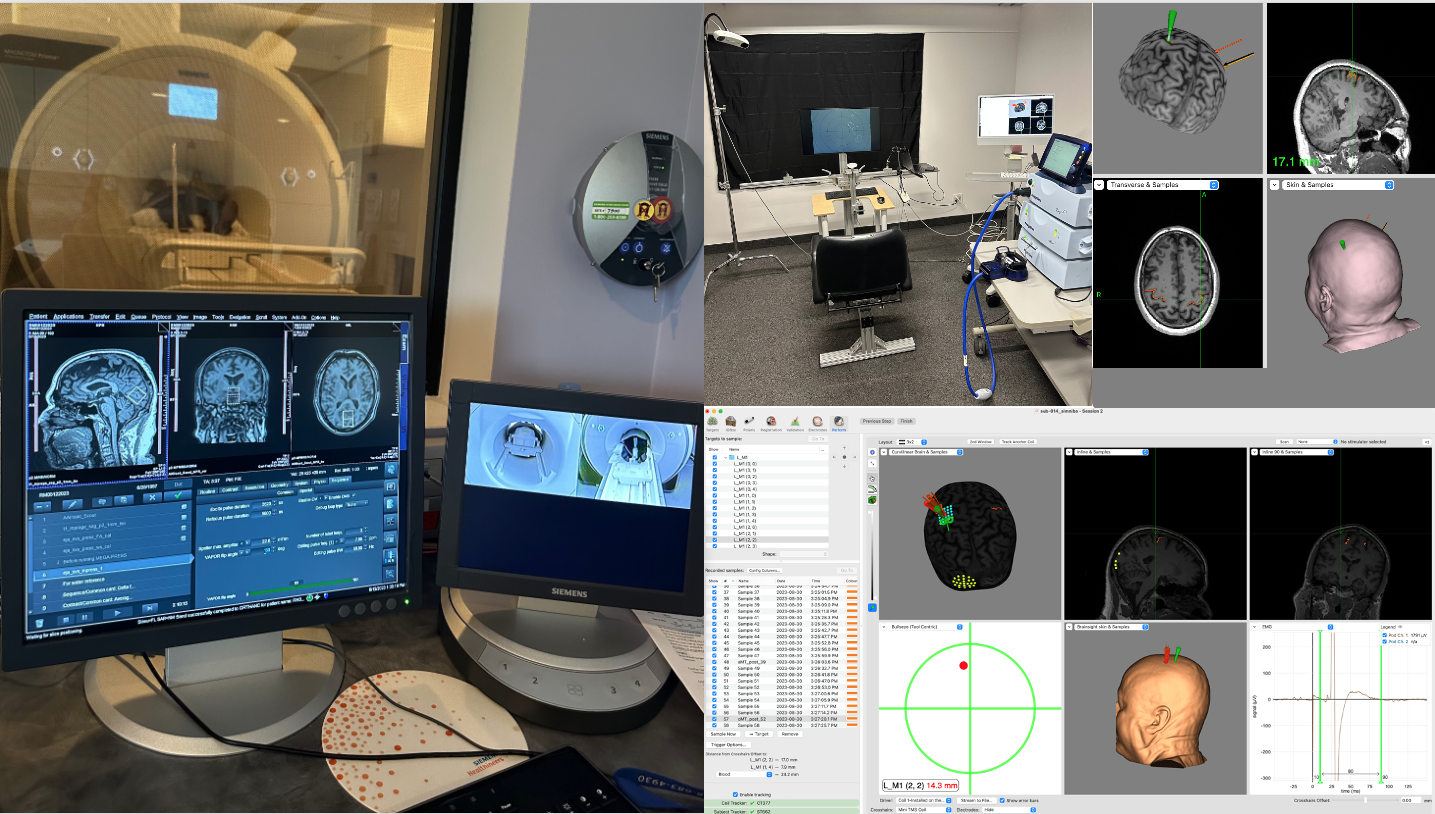Open the Crosshairs Mini TMS Coil dropdown
Screen dimensions: 1435x814
point(924,809)
